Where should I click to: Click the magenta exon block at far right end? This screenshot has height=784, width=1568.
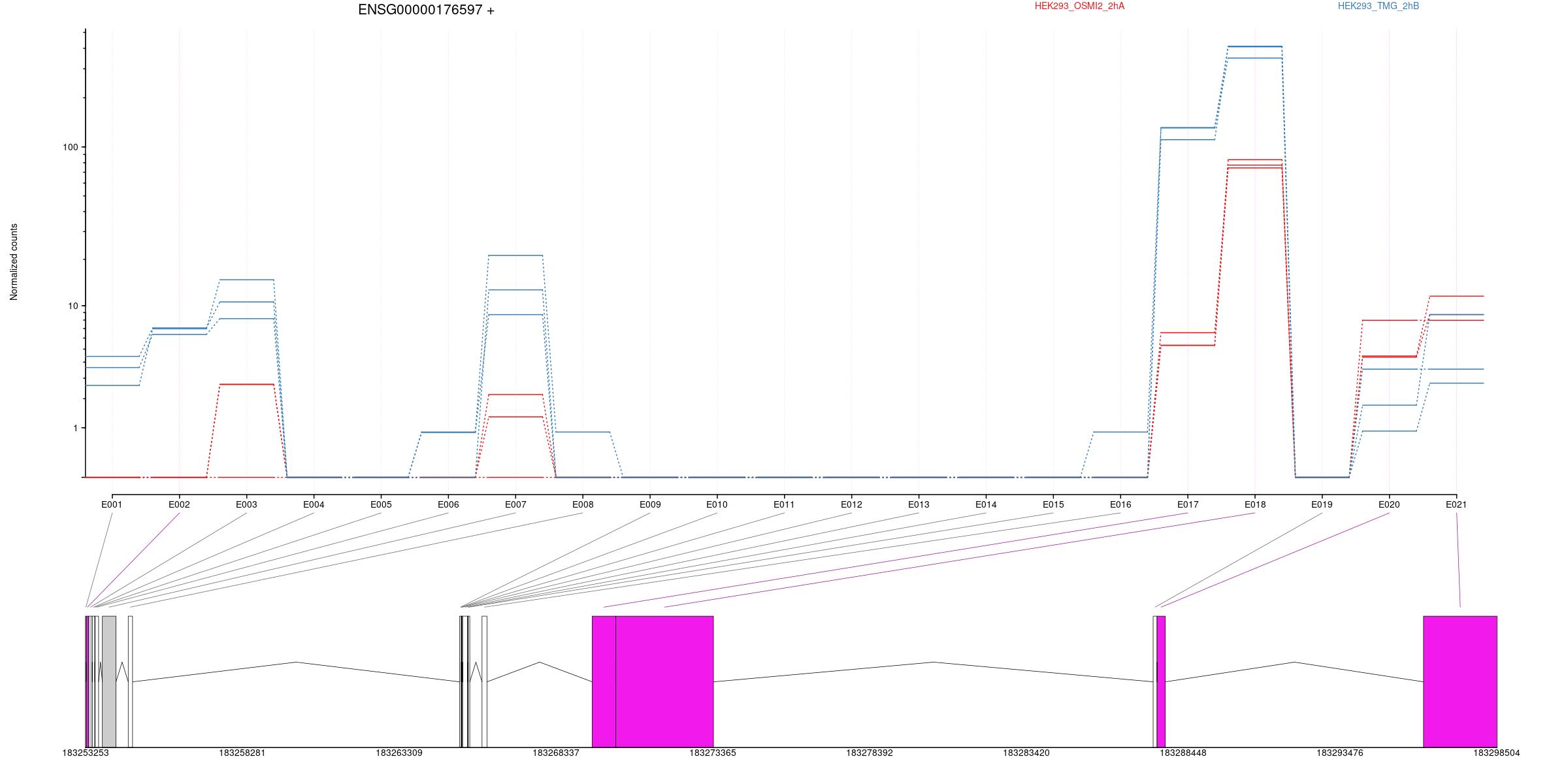1460,681
